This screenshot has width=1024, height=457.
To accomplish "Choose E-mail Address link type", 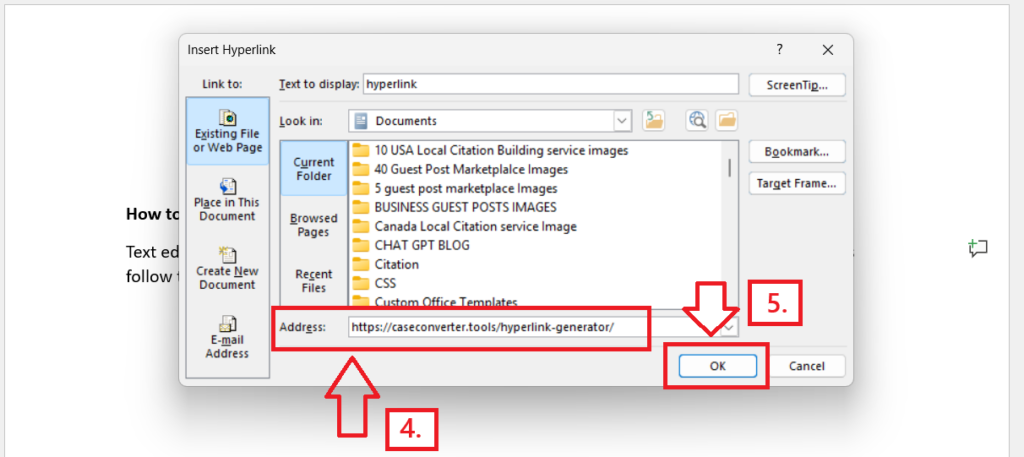I will [x=227, y=338].
